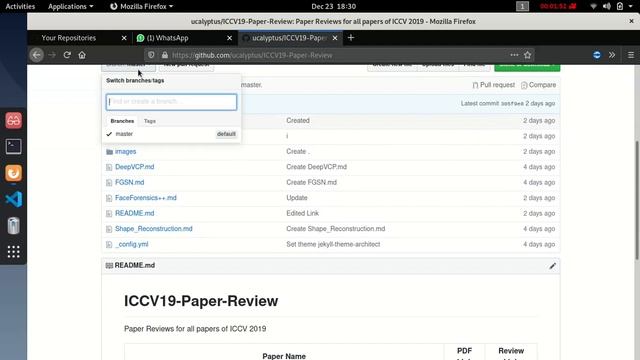Click the padlock site security icon
The height and width of the screenshot is (360, 640).
point(164,55)
